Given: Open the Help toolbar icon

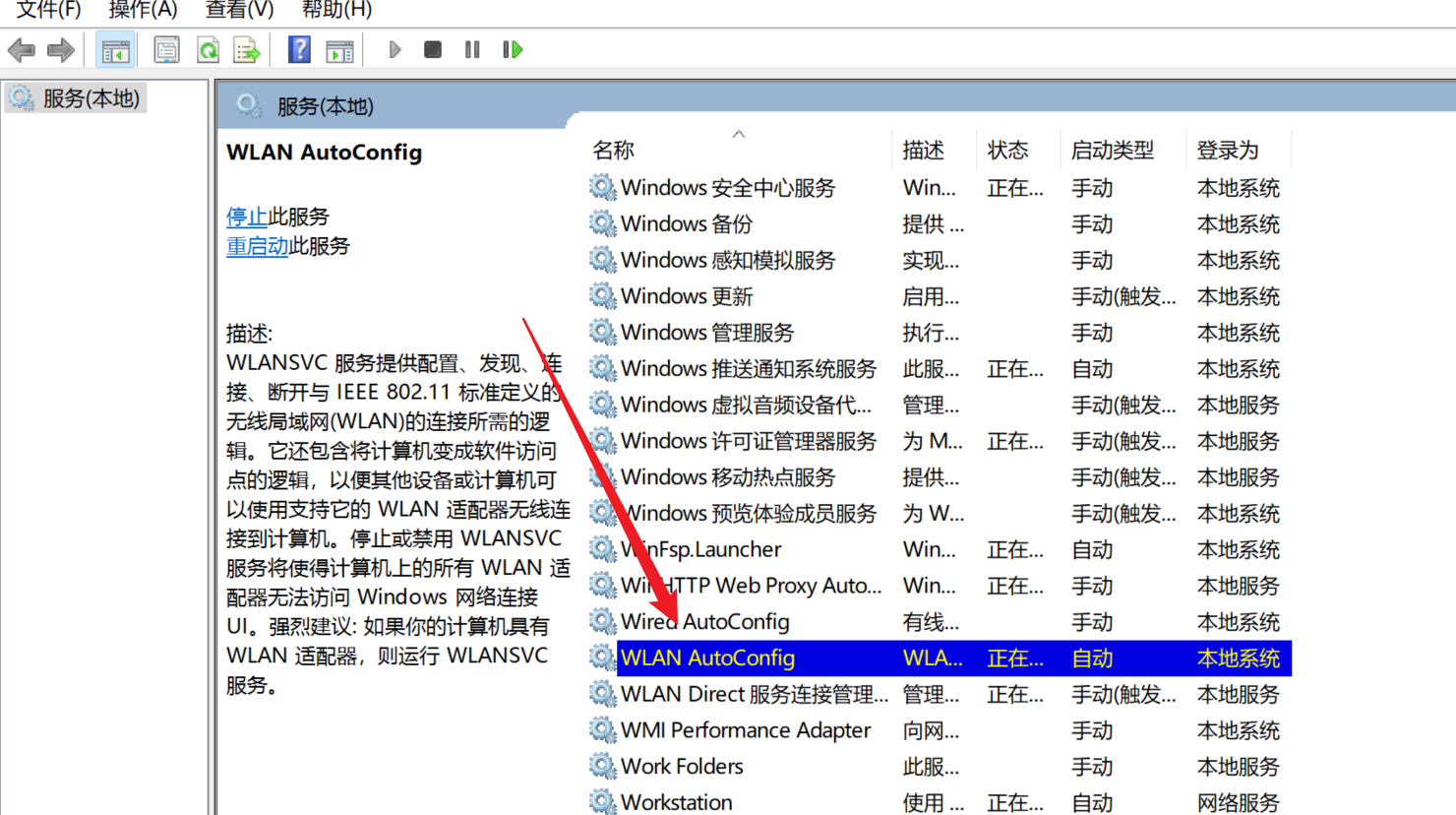Looking at the screenshot, I should point(299,49).
